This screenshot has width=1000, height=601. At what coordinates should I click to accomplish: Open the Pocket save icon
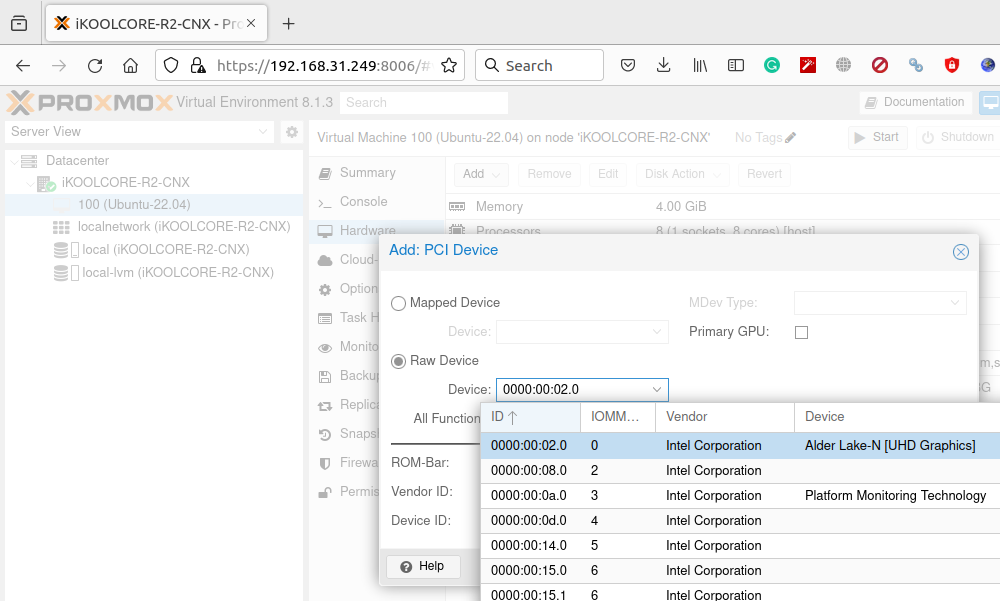point(628,65)
